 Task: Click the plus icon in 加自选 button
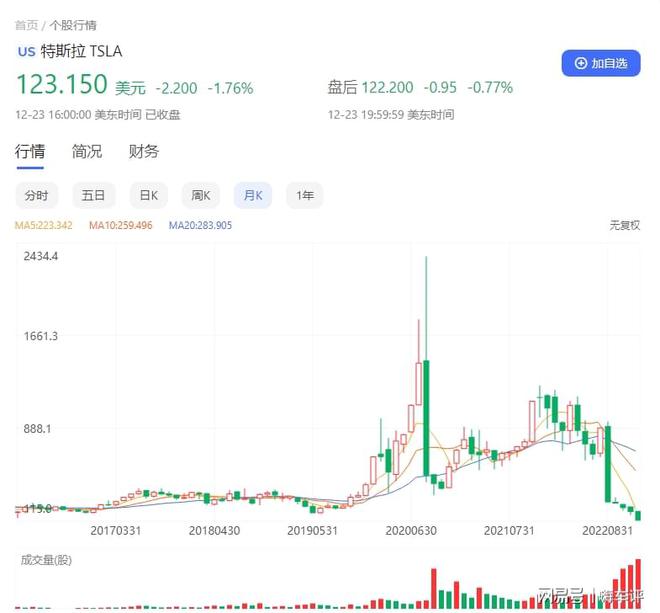pyautogui.click(x=581, y=63)
